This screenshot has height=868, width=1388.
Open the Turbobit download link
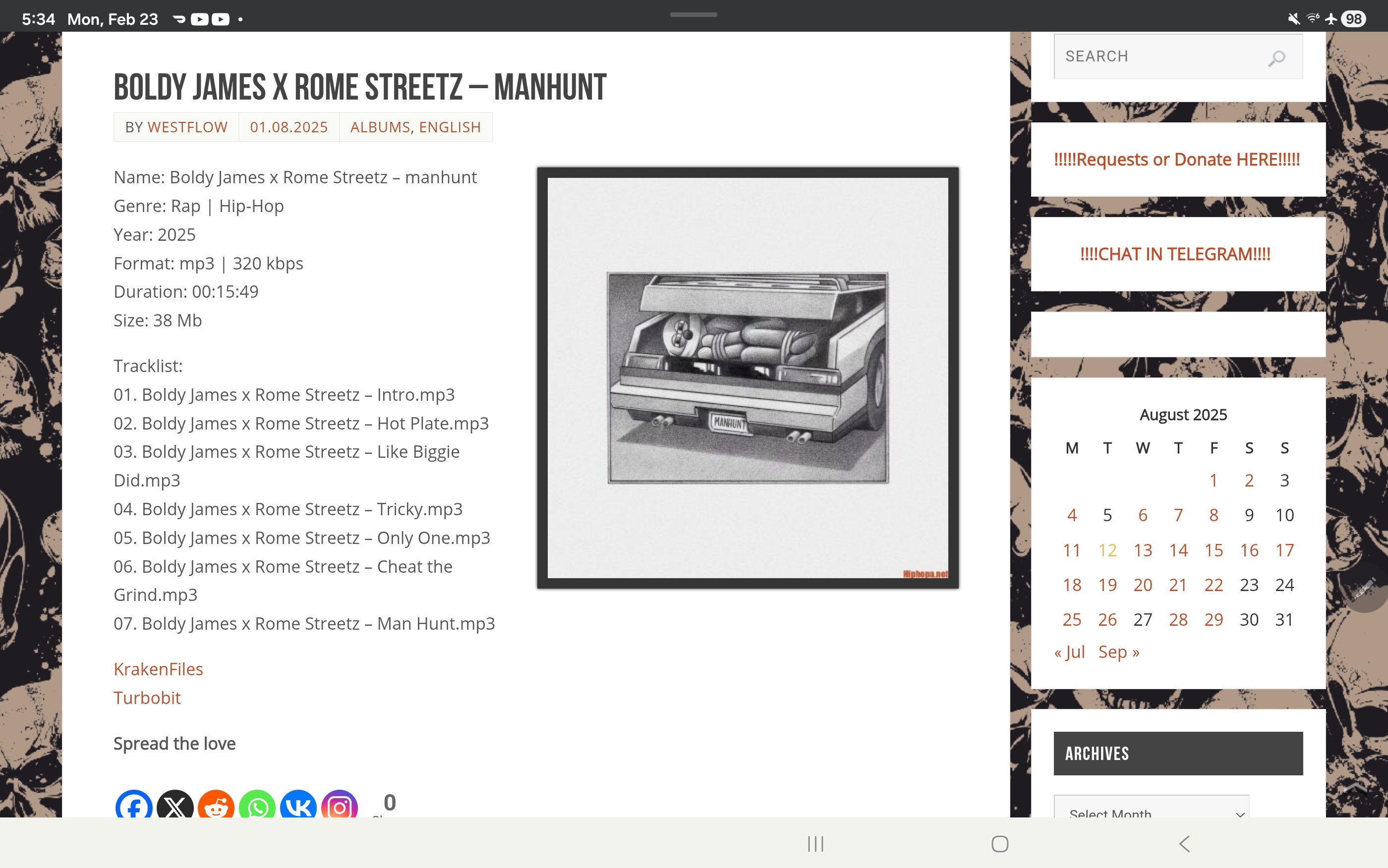tap(147, 698)
